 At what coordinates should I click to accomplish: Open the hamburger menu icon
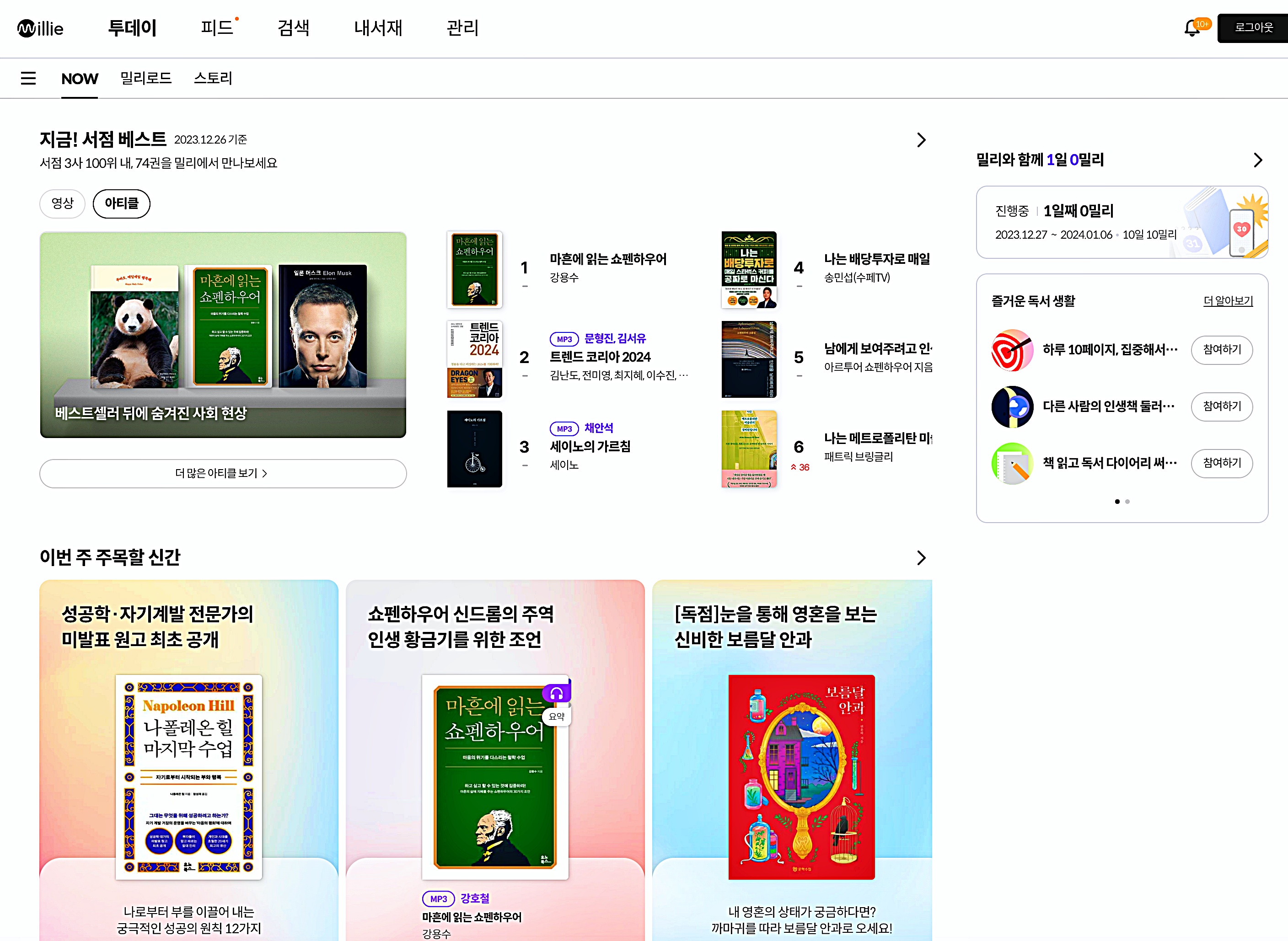coord(28,78)
